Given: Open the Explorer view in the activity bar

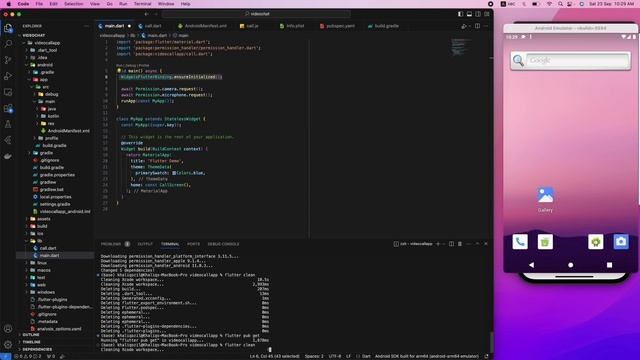Looking at the screenshot, I should click(x=8, y=28).
